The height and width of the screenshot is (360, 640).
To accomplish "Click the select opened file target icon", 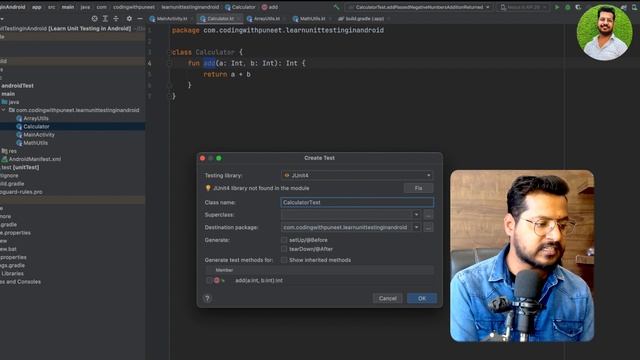I will (x=94, y=19).
